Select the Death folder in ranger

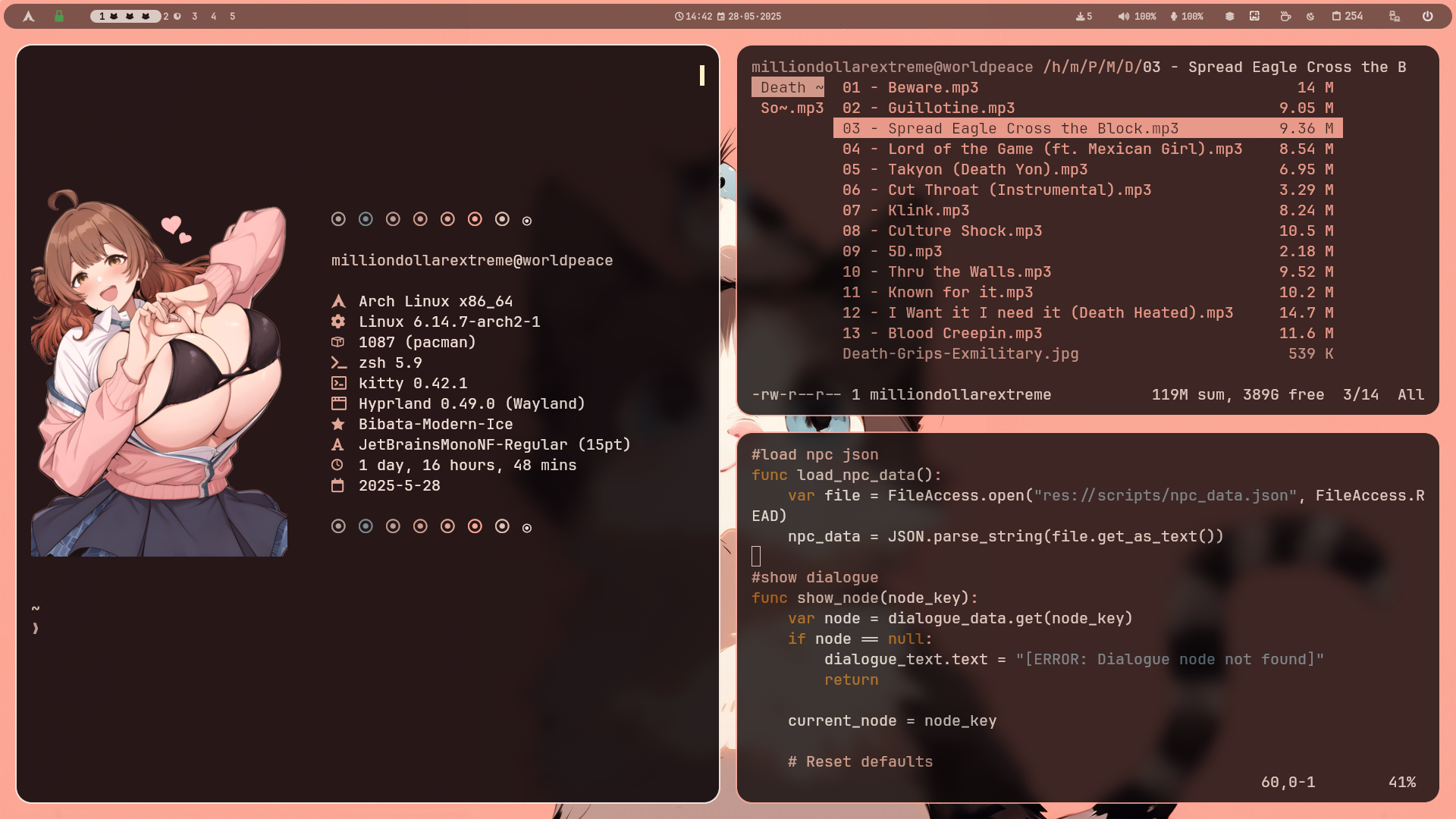(x=786, y=88)
